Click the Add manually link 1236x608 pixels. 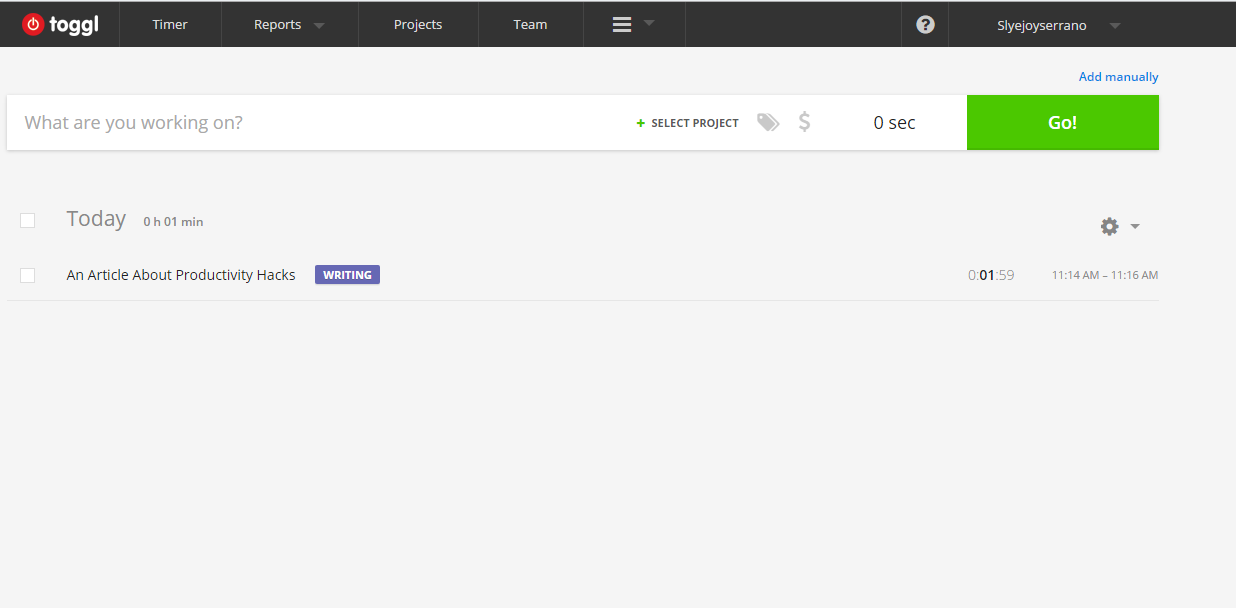point(1118,76)
